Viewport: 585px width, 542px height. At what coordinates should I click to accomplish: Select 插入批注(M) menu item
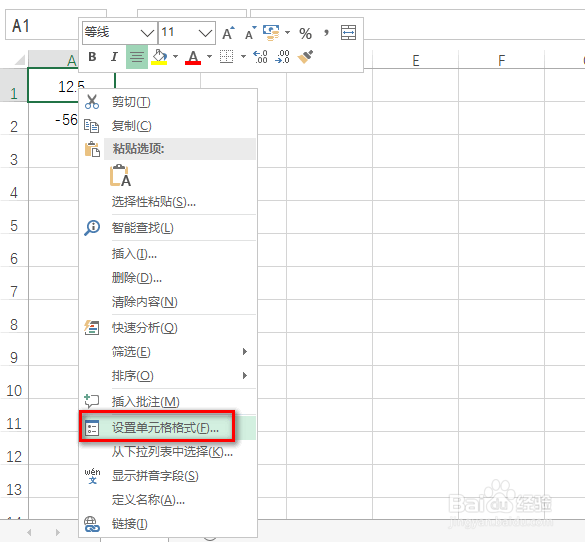point(168,402)
